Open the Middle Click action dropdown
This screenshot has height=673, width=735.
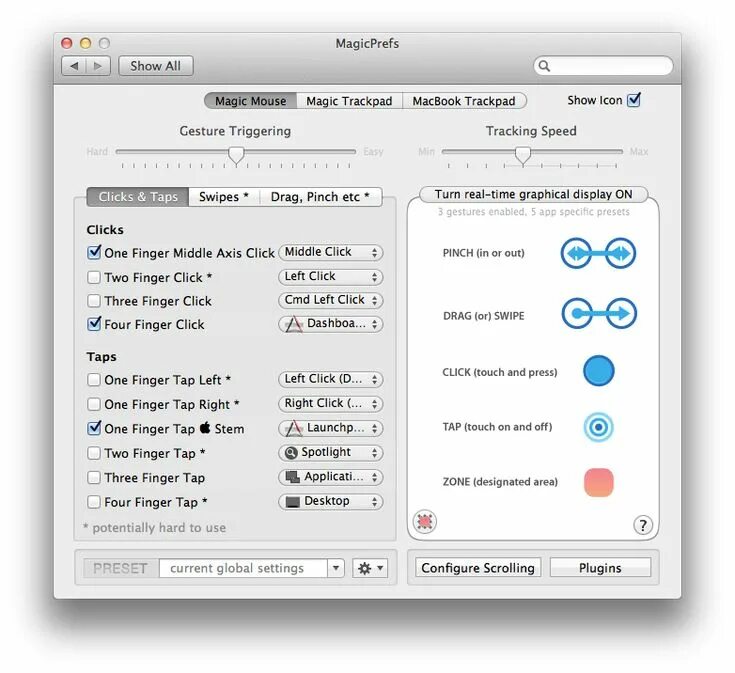point(330,253)
